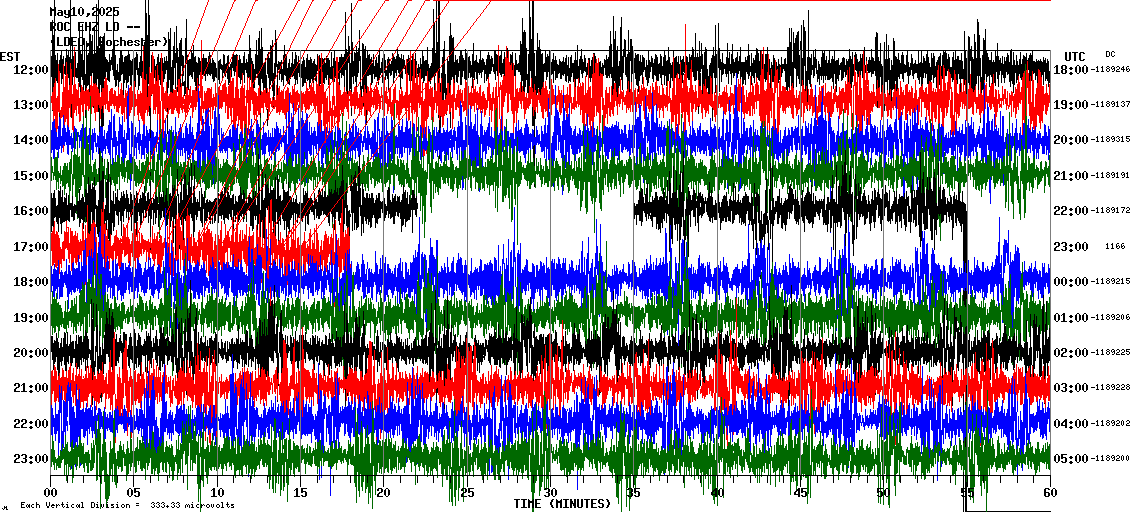Click the (LDEO, Rochester) station name text
The image size is (1130, 519).
pyautogui.click(x=110, y=42)
